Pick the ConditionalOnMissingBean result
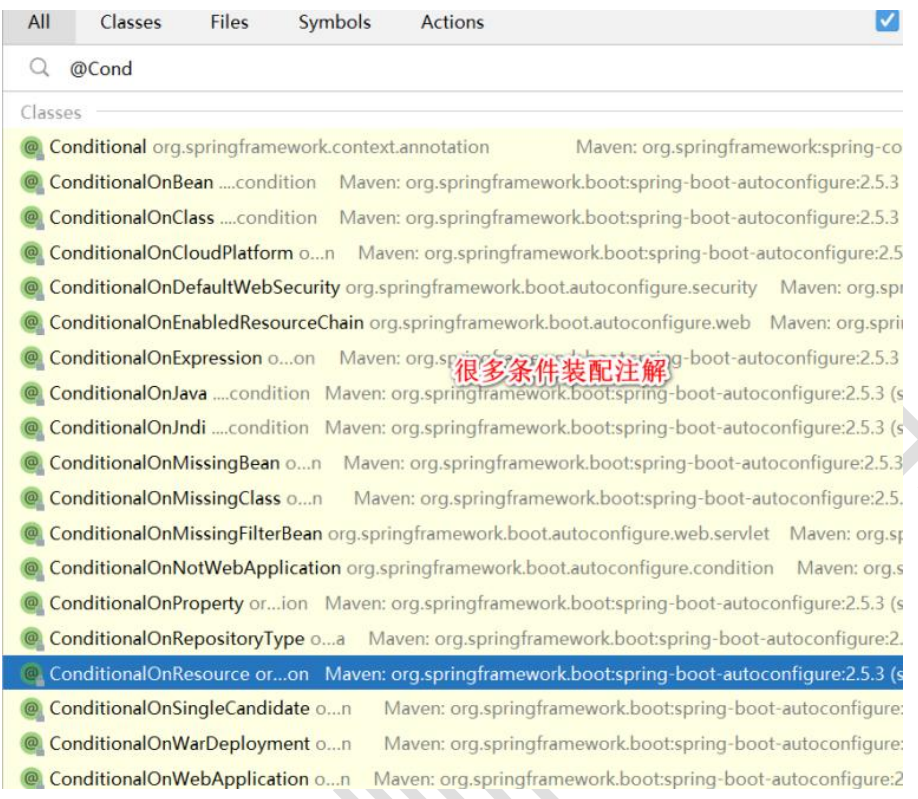This screenshot has height=799, width=918. pos(453,463)
